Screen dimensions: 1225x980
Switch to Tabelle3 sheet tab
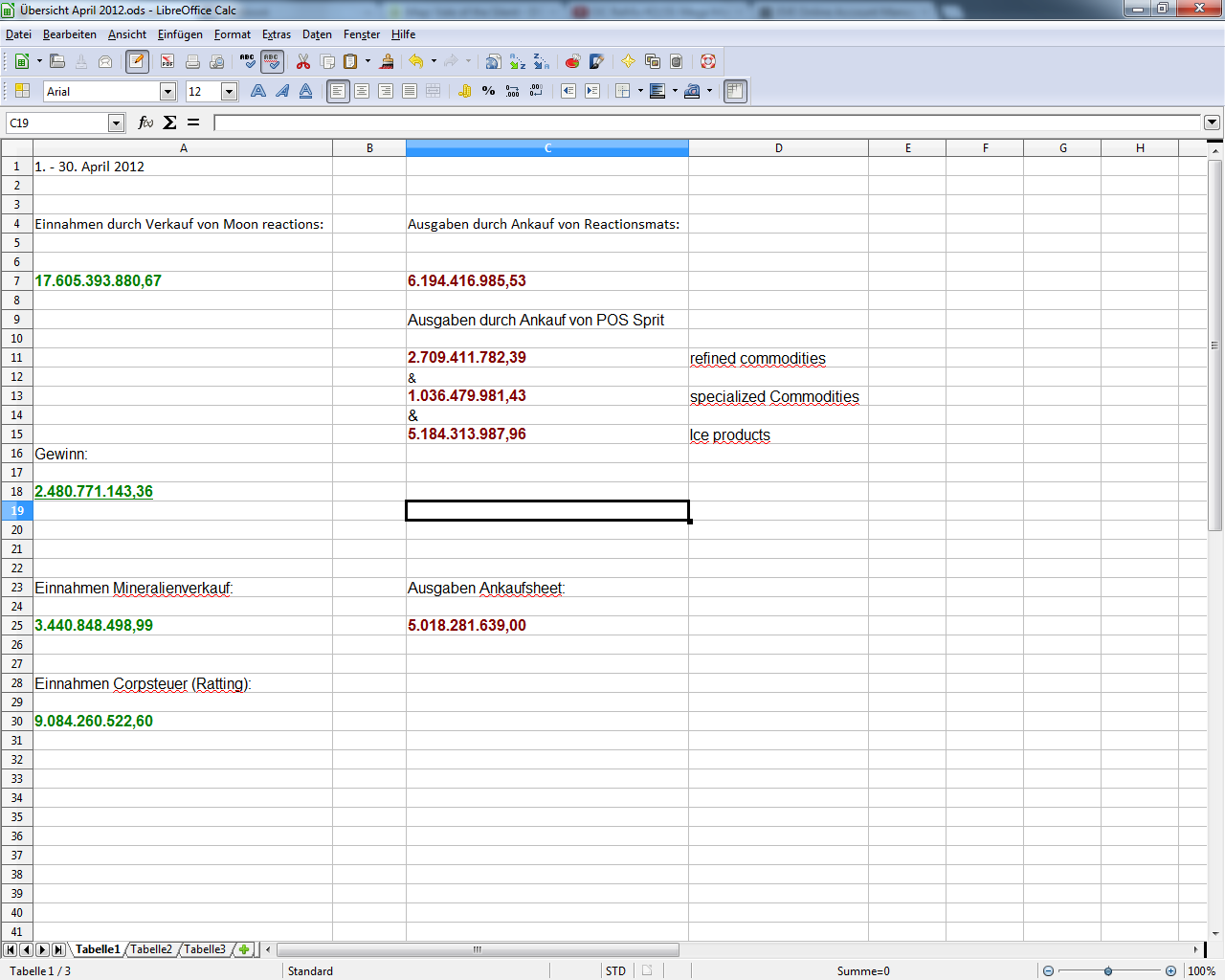point(205,949)
